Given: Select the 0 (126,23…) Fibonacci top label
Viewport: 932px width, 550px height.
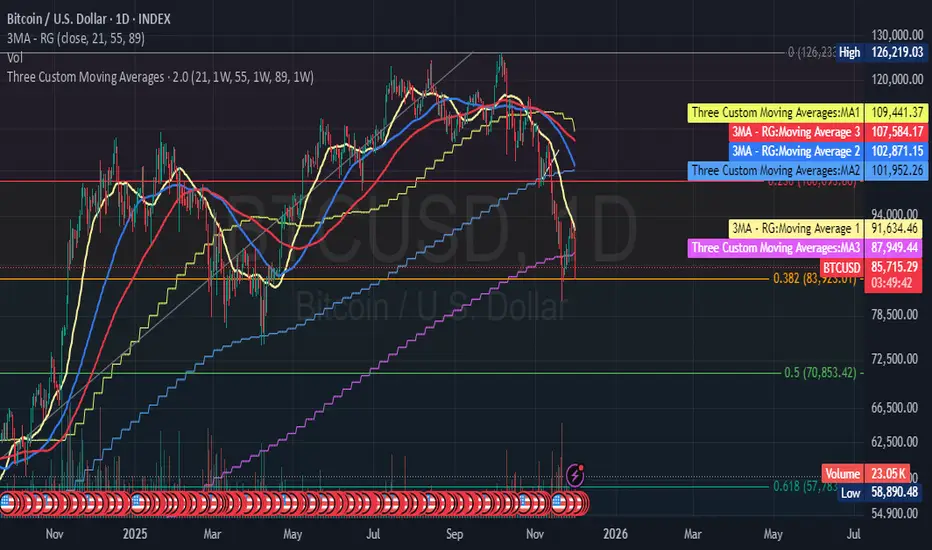Looking at the screenshot, I should (x=811, y=52).
